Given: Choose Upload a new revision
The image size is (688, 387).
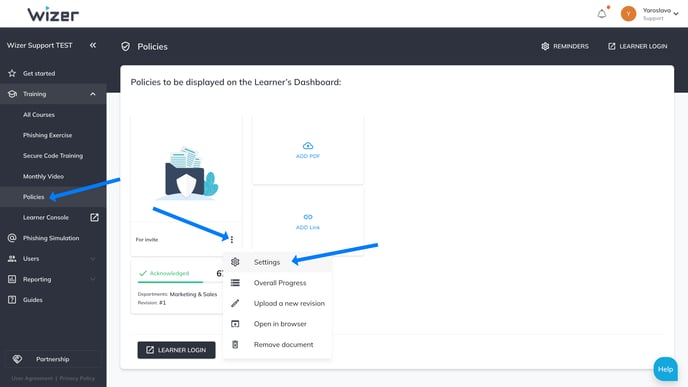Looking at the screenshot, I should tap(277, 303).
